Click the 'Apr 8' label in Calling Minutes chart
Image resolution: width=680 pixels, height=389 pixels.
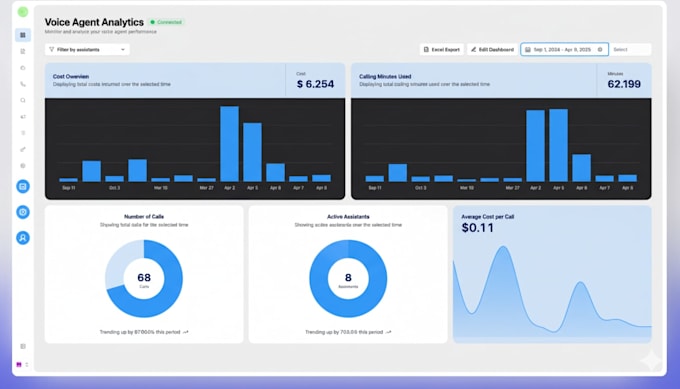628,188
